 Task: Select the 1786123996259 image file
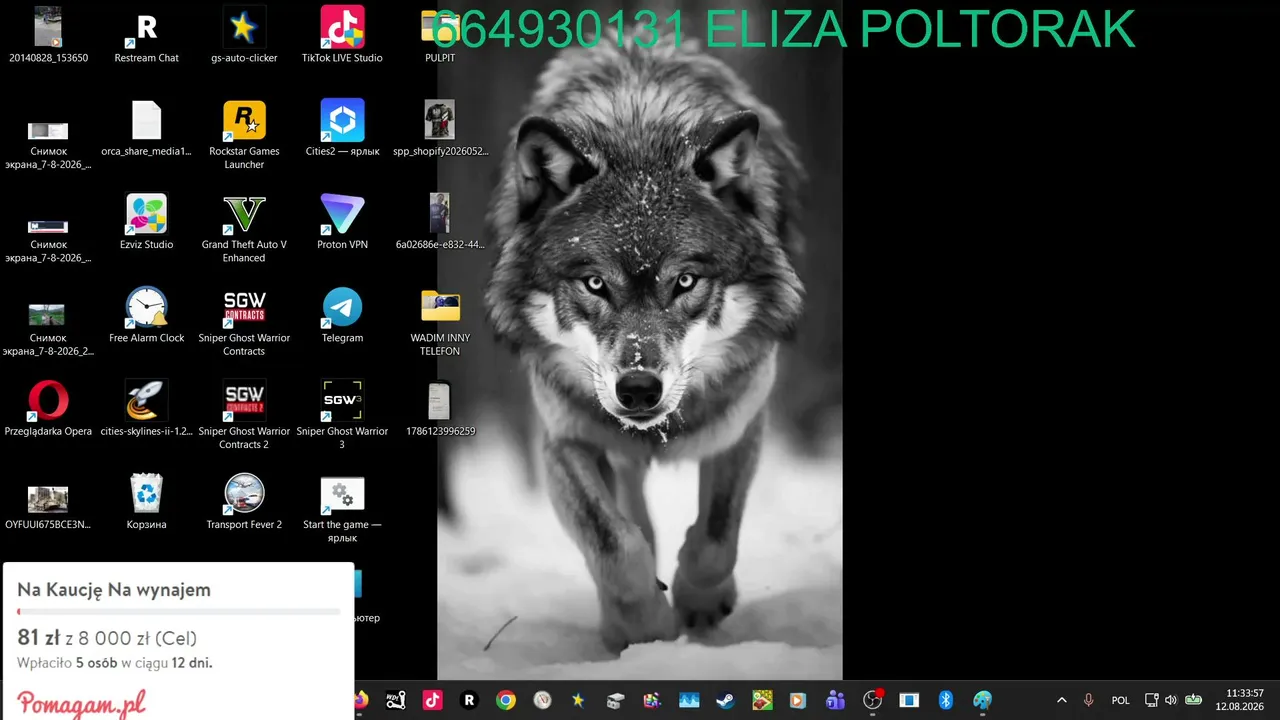point(440,409)
